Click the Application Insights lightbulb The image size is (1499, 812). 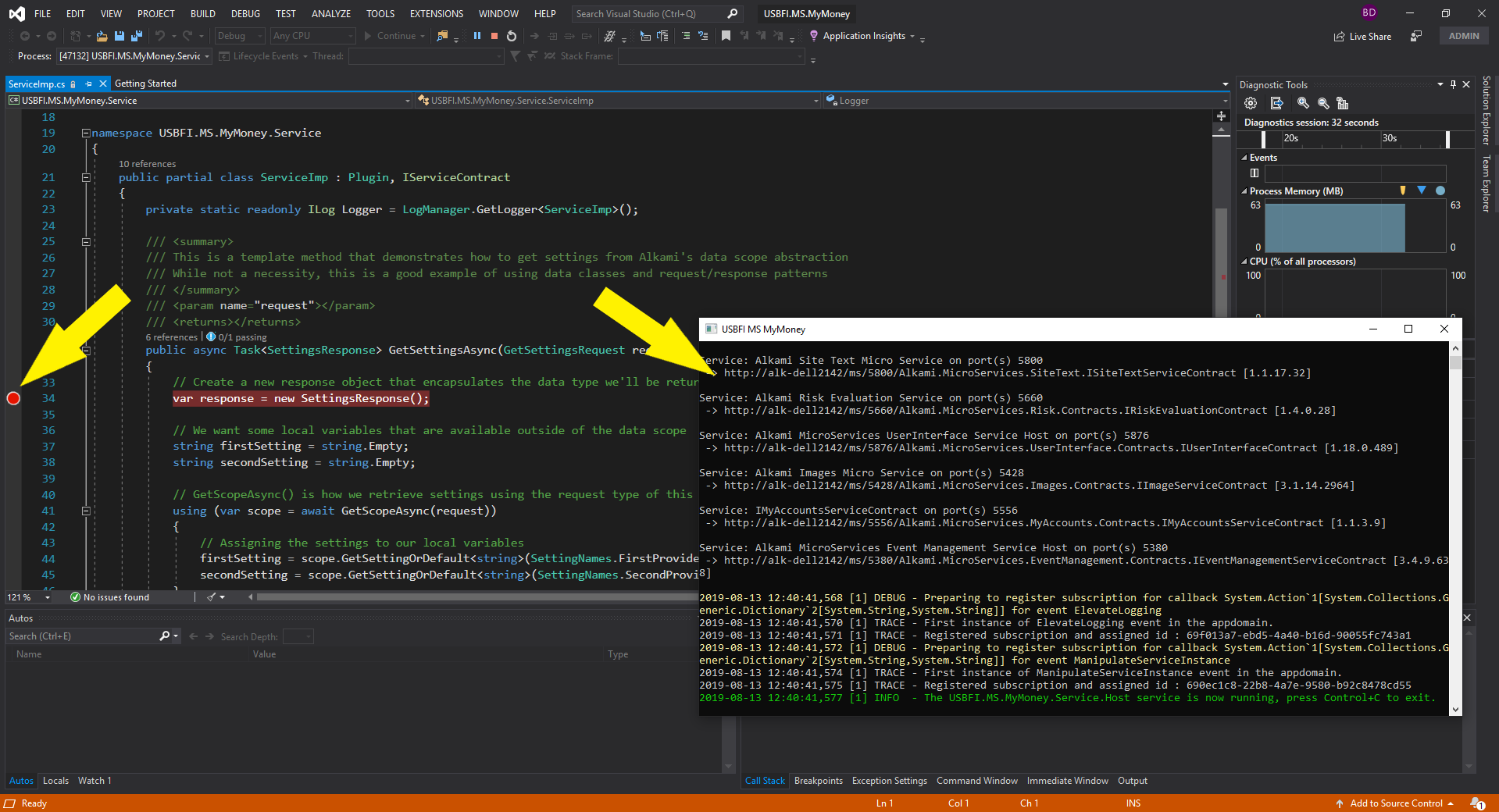click(814, 36)
